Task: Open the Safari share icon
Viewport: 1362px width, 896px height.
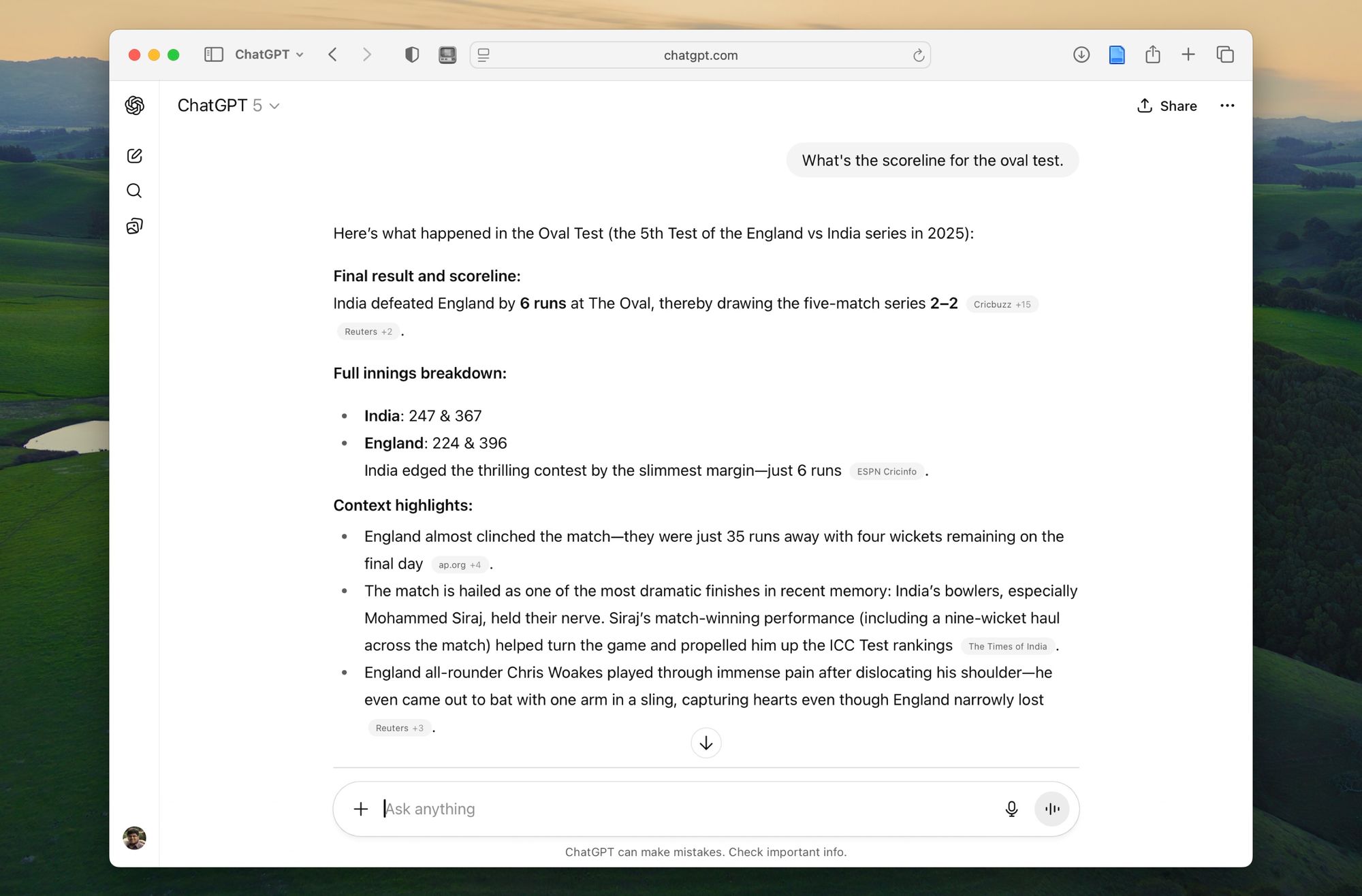Action: coord(1153,54)
